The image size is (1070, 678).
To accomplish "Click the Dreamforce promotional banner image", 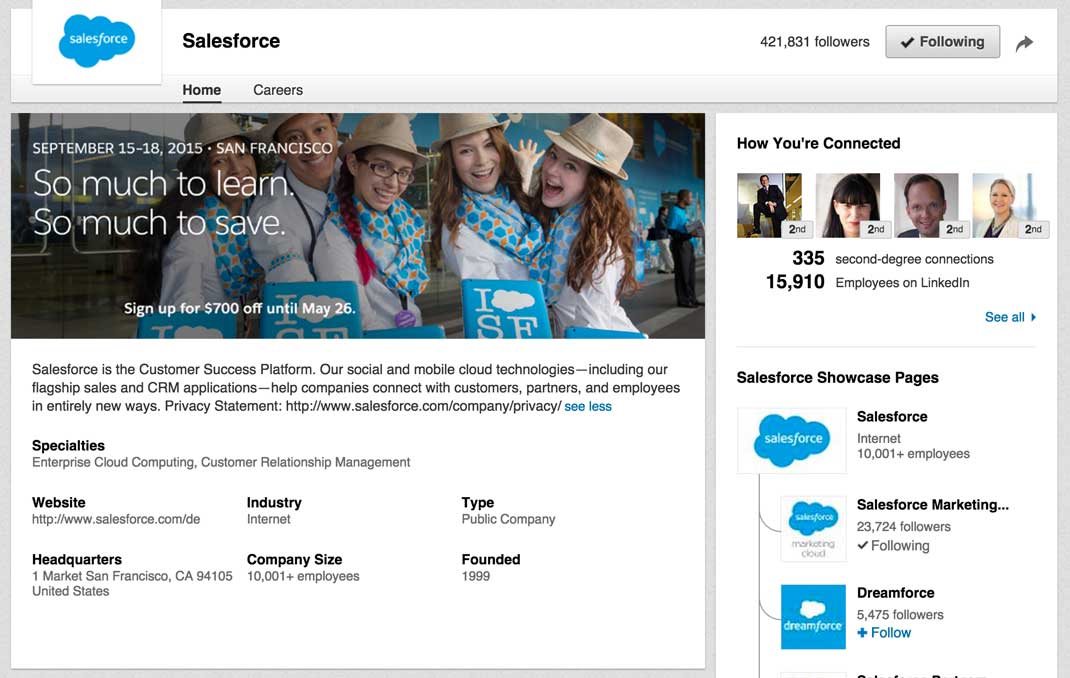I will point(358,226).
